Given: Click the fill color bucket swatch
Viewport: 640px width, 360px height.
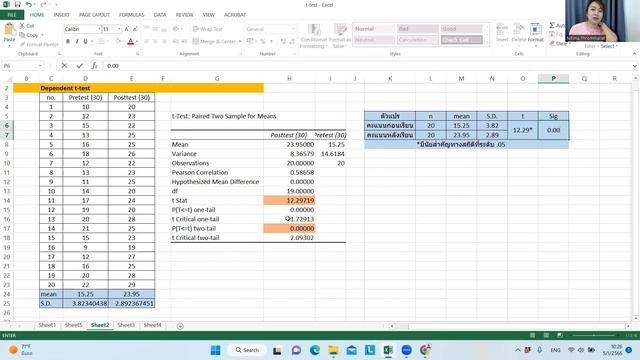Looking at the screenshot, I should click(118, 41).
